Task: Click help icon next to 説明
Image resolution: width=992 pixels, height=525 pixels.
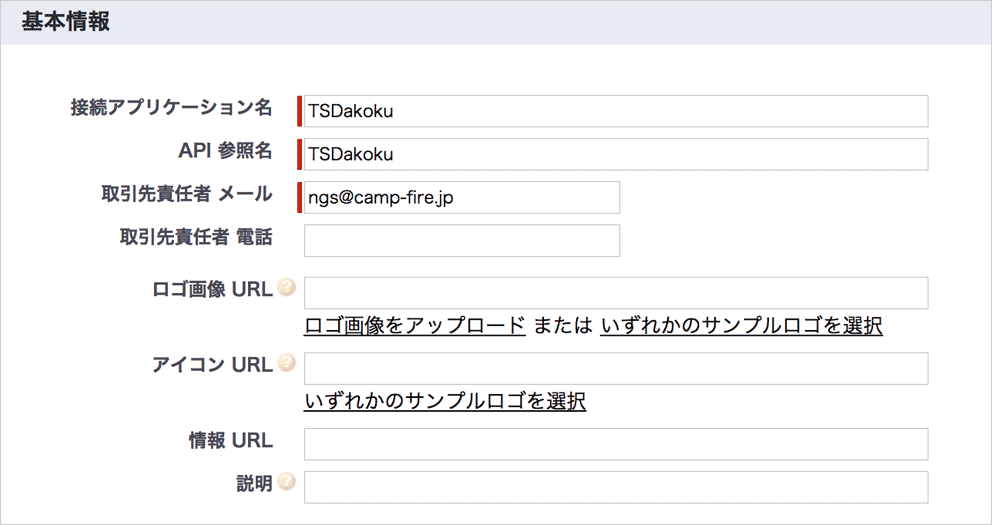Action: [287, 483]
